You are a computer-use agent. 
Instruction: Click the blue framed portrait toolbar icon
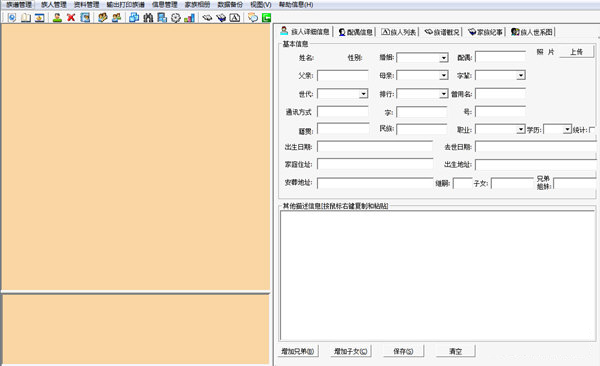(x=85, y=18)
